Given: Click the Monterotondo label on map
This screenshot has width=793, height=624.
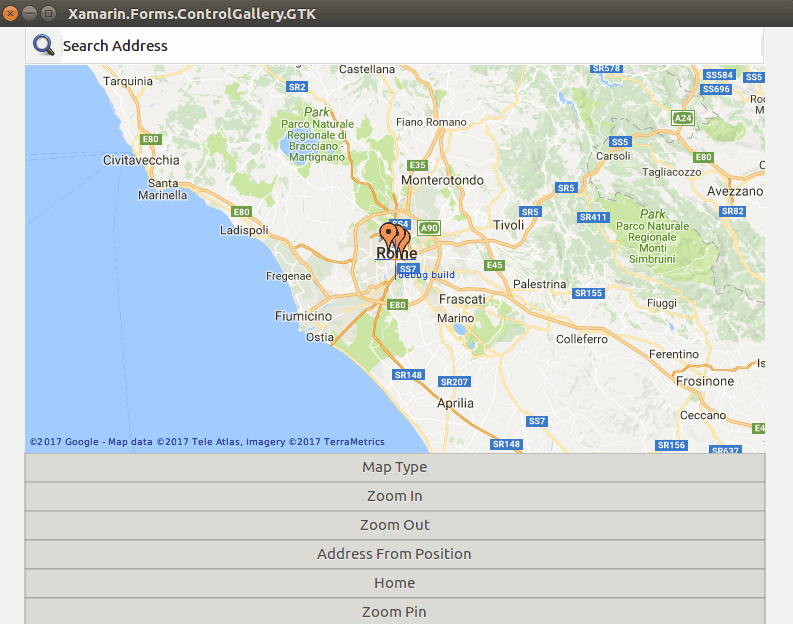Looking at the screenshot, I should pyautogui.click(x=443, y=180).
